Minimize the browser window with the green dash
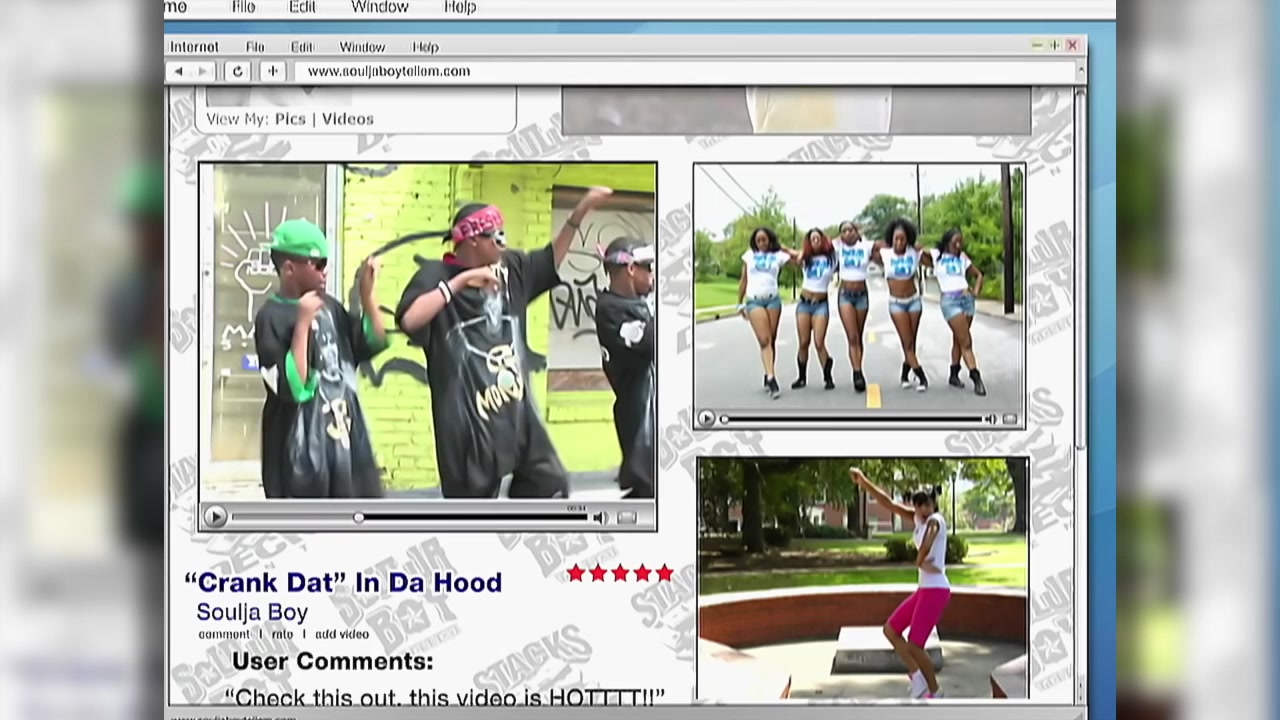1280x720 pixels. click(1037, 46)
